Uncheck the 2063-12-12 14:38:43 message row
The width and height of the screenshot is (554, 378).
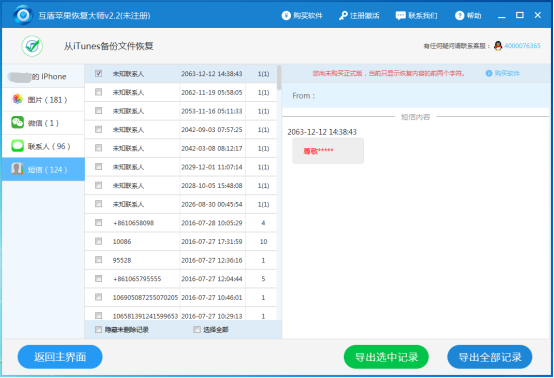(99, 73)
